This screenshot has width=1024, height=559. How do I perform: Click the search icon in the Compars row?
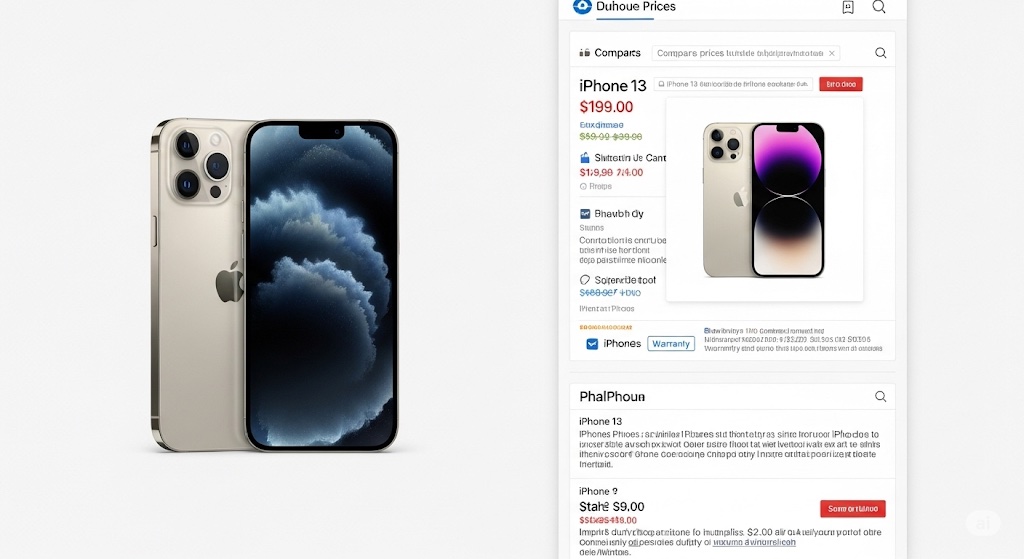tap(880, 53)
